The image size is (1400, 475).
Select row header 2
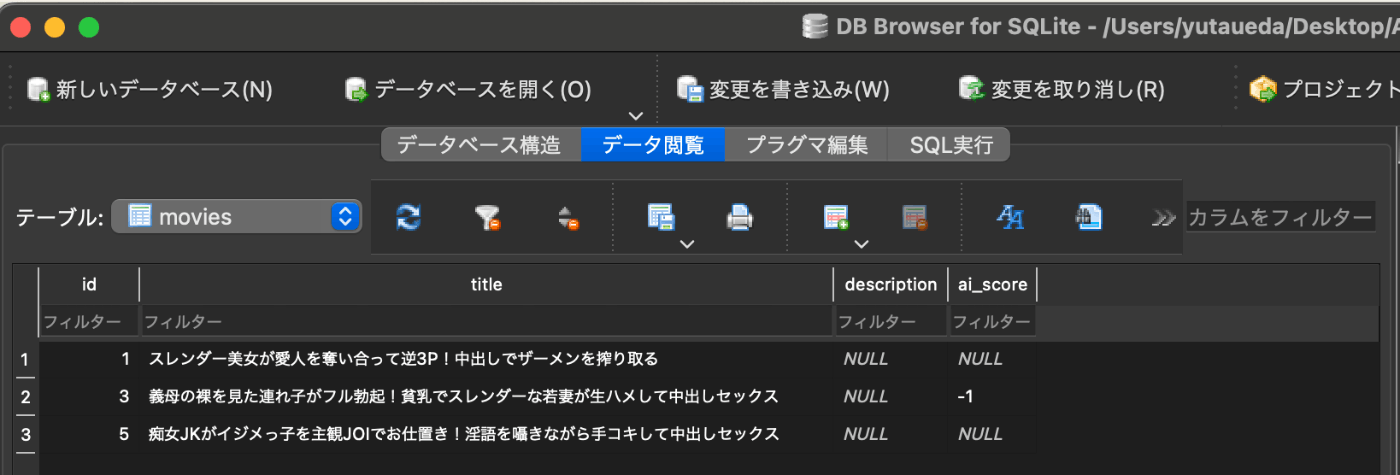25,396
